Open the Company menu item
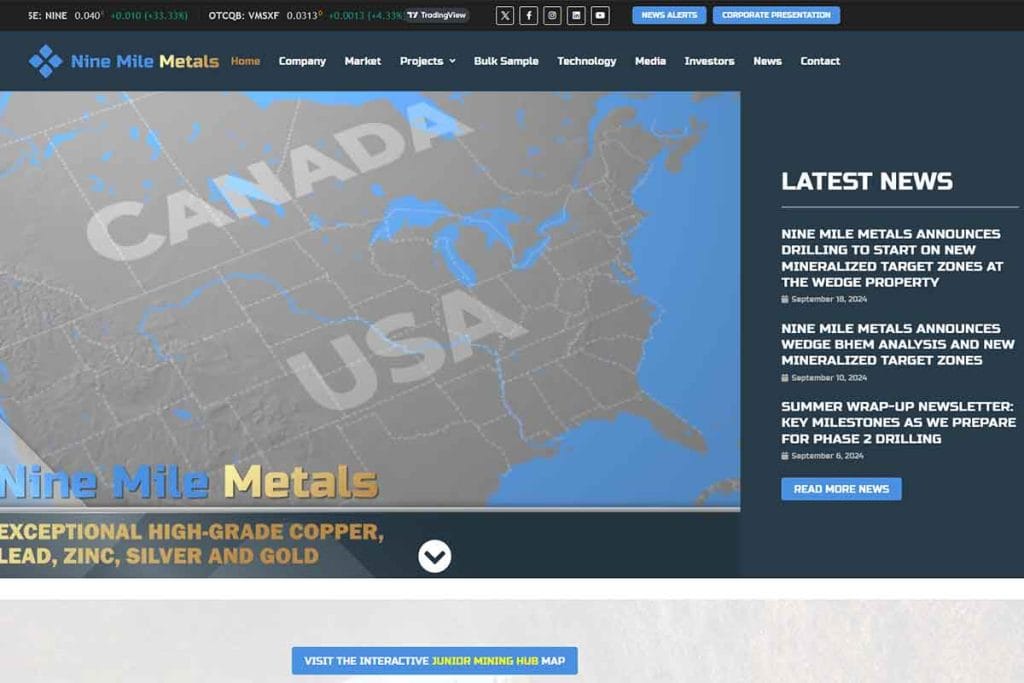The image size is (1024, 683). coord(302,61)
